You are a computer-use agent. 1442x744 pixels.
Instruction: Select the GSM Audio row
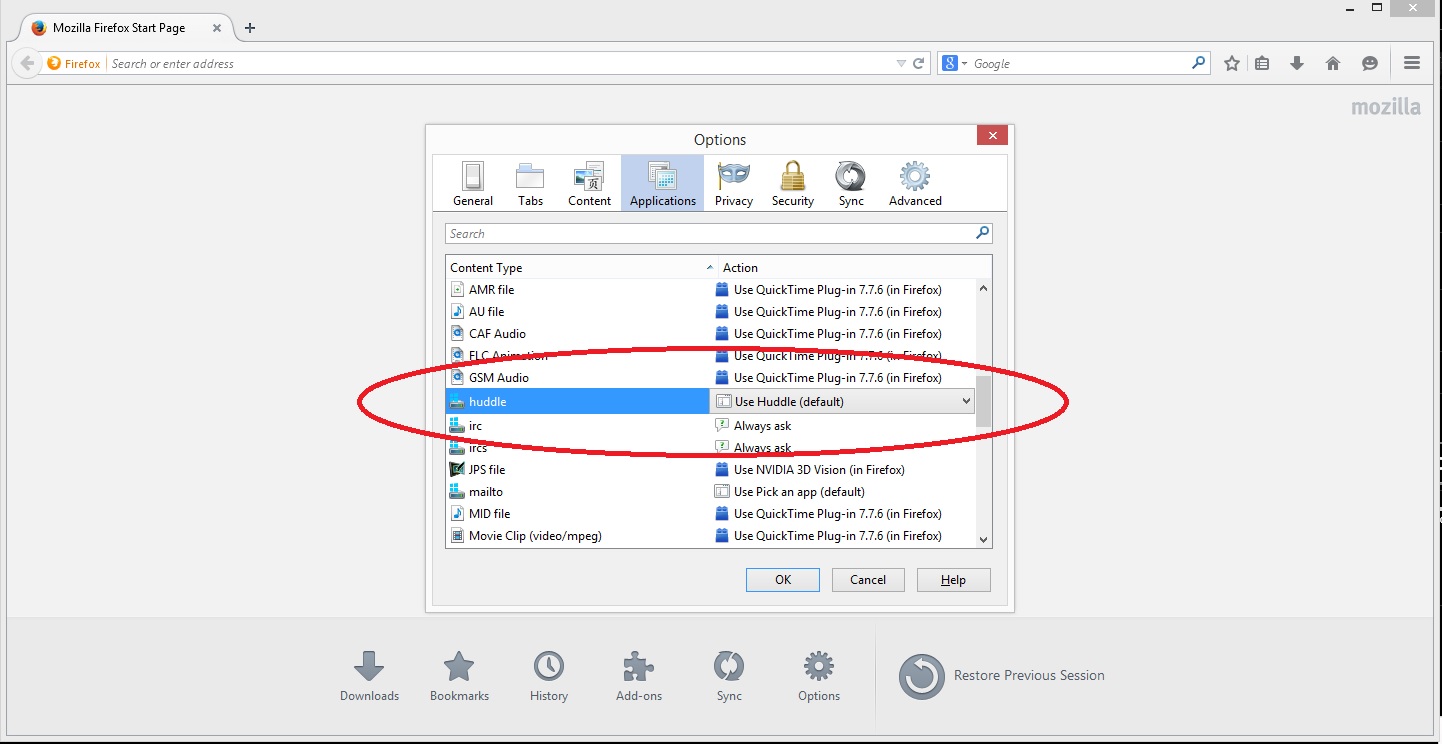710,377
